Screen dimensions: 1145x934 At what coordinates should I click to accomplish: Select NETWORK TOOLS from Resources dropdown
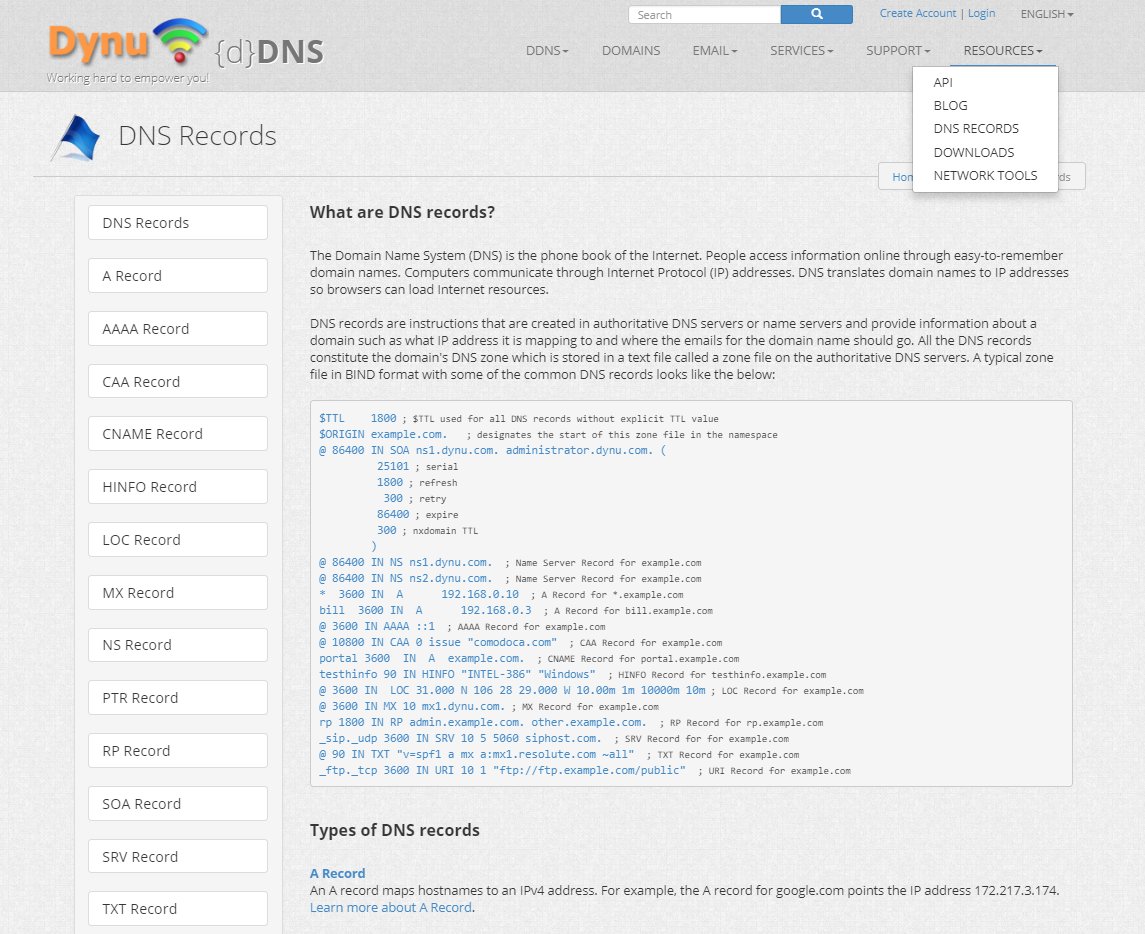(985, 175)
